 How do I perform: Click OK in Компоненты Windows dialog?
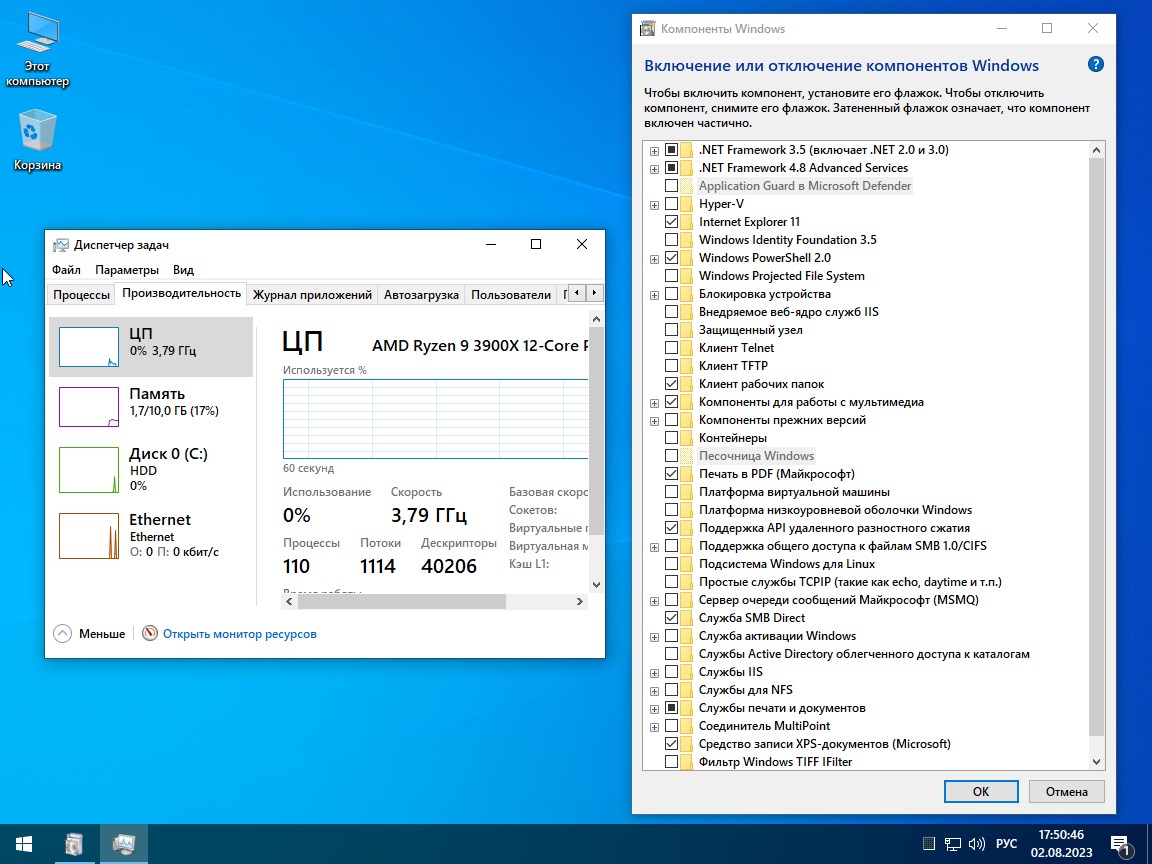pos(980,791)
